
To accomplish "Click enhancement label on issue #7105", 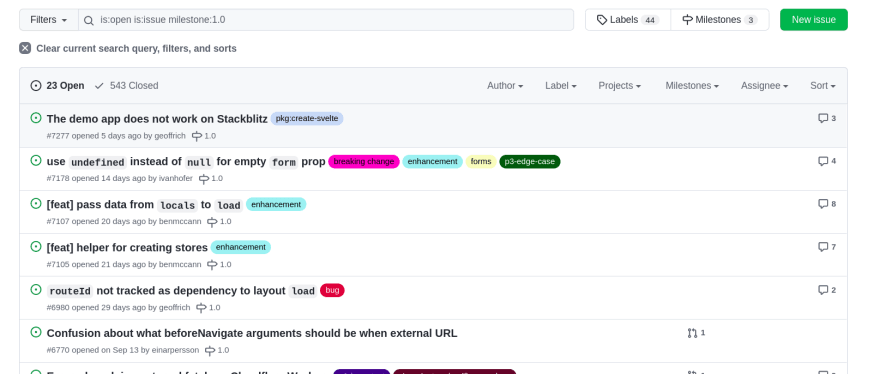I will pos(241,247).
